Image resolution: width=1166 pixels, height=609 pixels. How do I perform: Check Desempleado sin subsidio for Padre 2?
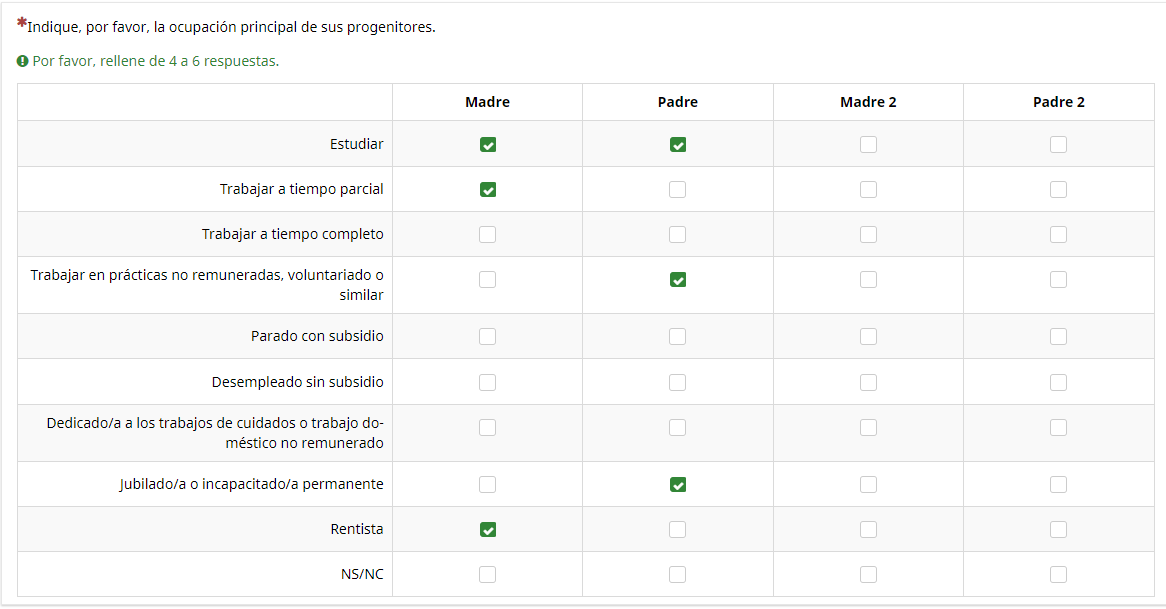pyautogui.click(x=1058, y=382)
